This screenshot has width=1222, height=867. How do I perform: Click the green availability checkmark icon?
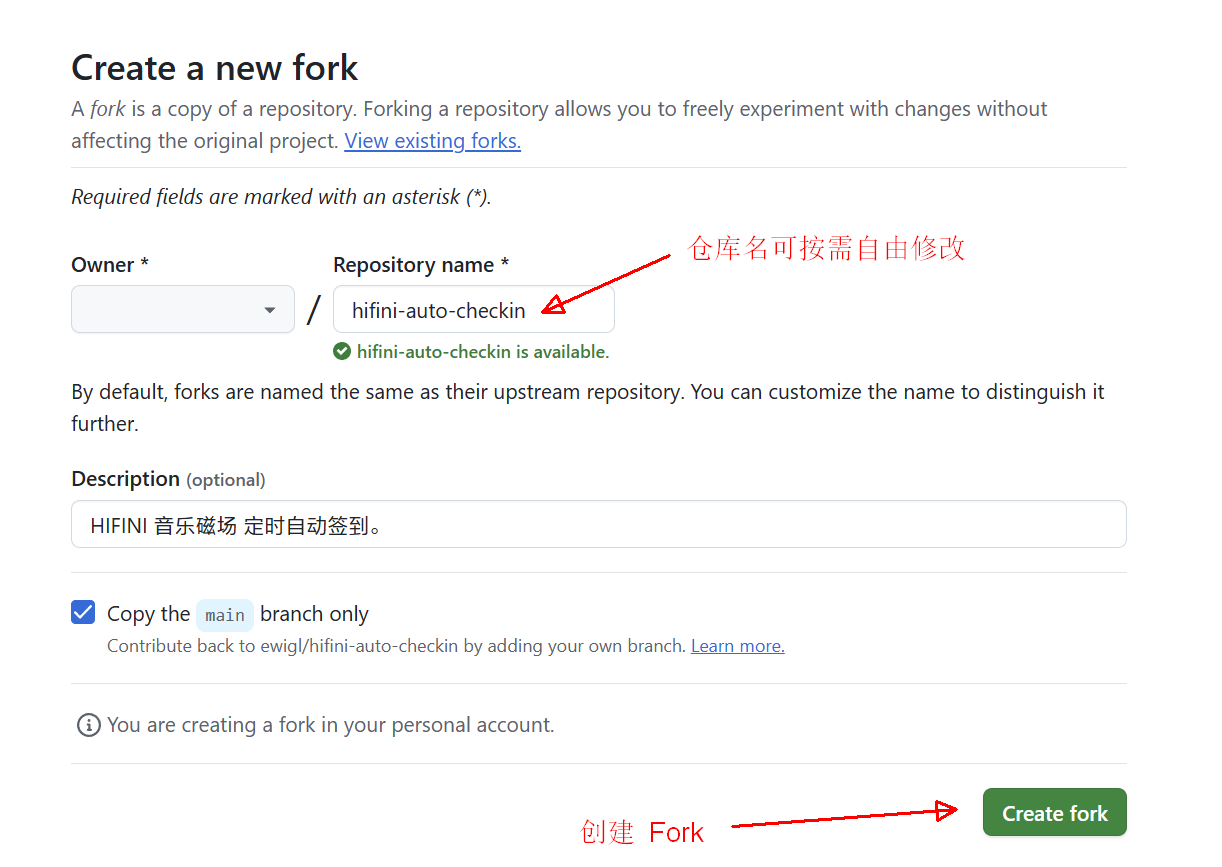coord(342,351)
